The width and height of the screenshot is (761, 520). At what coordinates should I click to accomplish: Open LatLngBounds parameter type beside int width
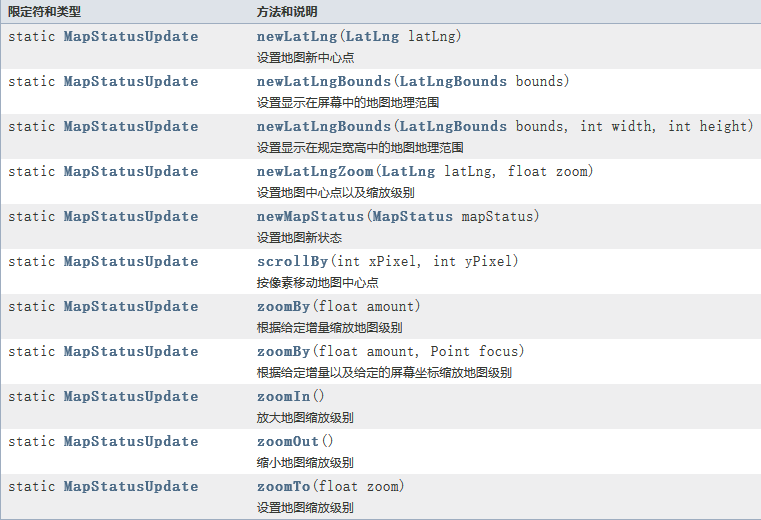point(453,127)
